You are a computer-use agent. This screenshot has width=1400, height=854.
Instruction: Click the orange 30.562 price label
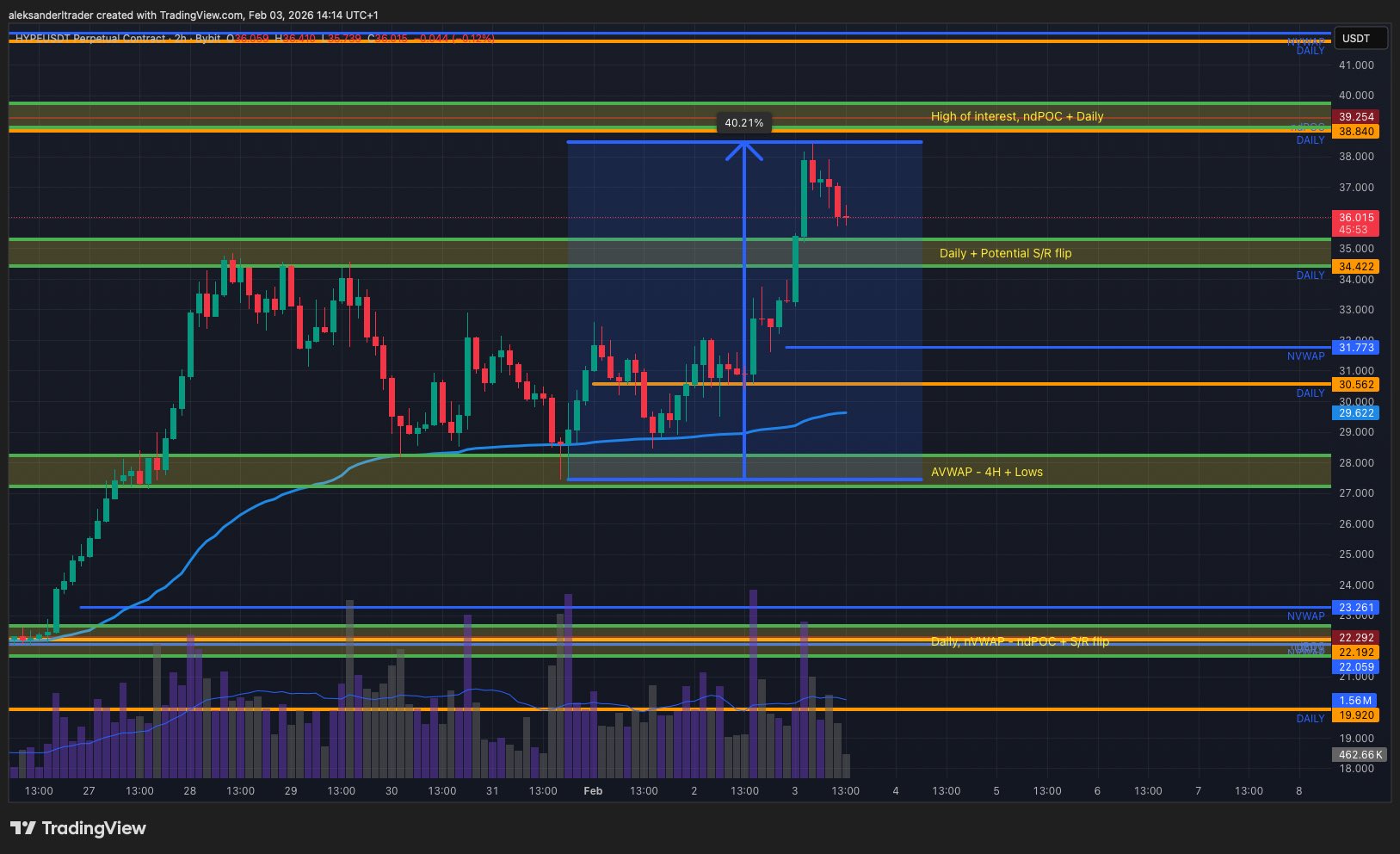[x=1356, y=384]
